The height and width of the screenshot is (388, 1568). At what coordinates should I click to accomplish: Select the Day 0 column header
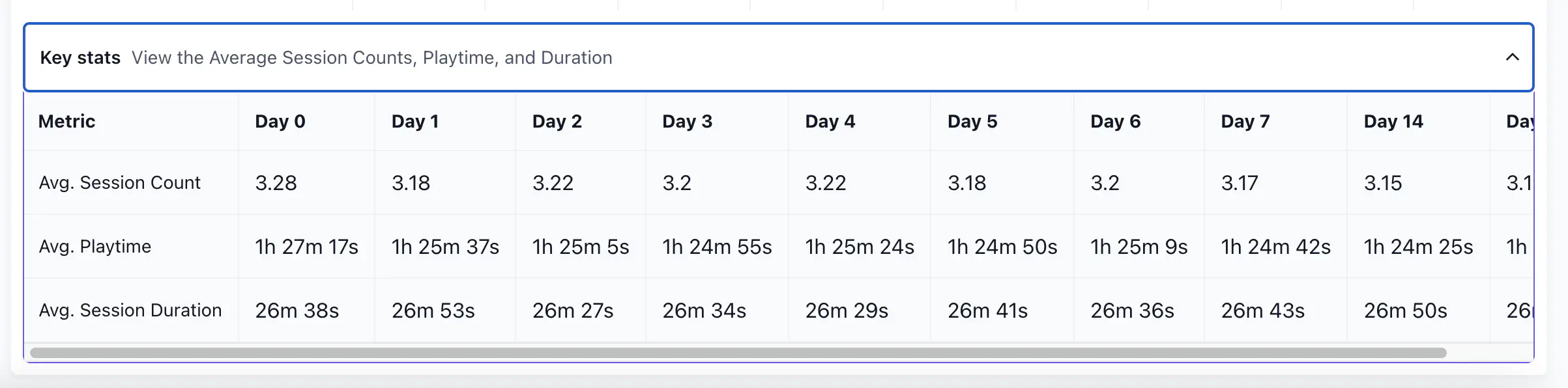point(280,121)
